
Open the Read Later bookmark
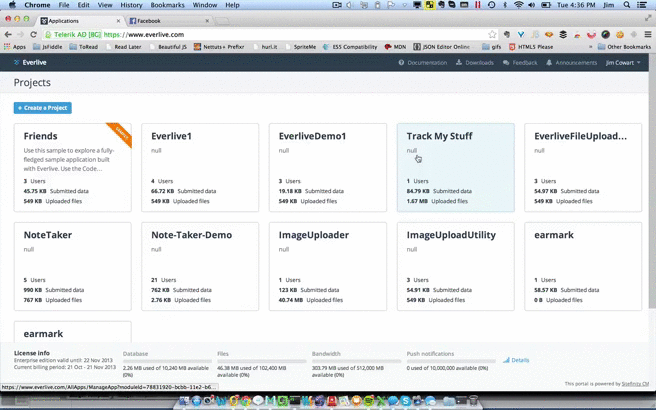click(123, 47)
